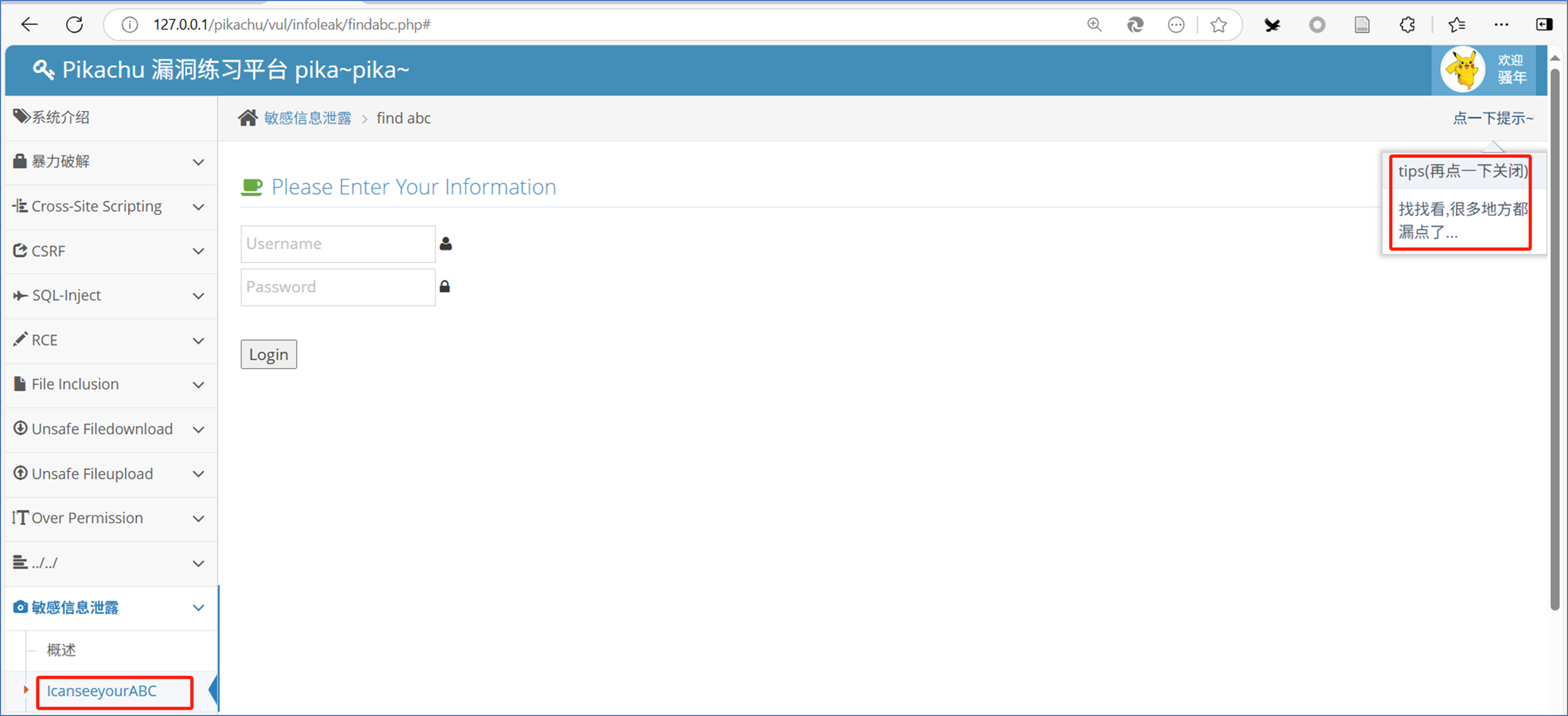This screenshot has height=716, width=1568.
Task: Click the tags icon beside 系统介绍
Action: pyautogui.click(x=21, y=116)
